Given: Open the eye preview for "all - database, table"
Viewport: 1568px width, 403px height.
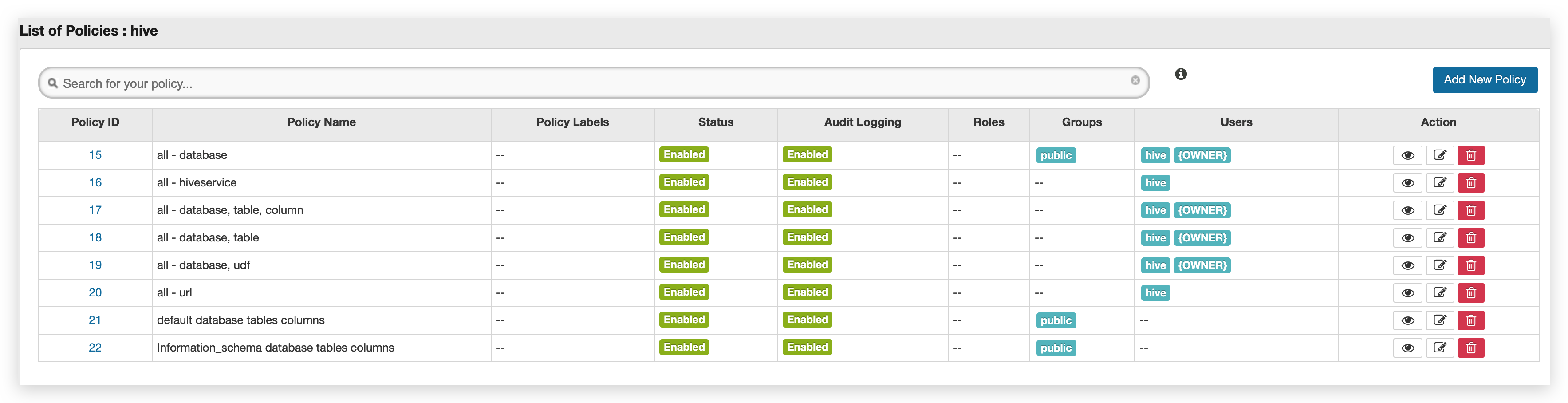Looking at the screenshot, I should tap(1408, 237).
